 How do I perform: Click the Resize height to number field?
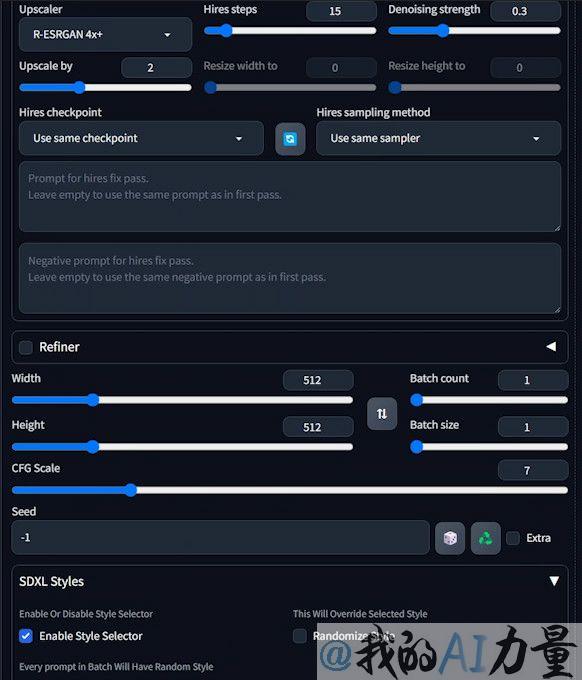[525, 68]
